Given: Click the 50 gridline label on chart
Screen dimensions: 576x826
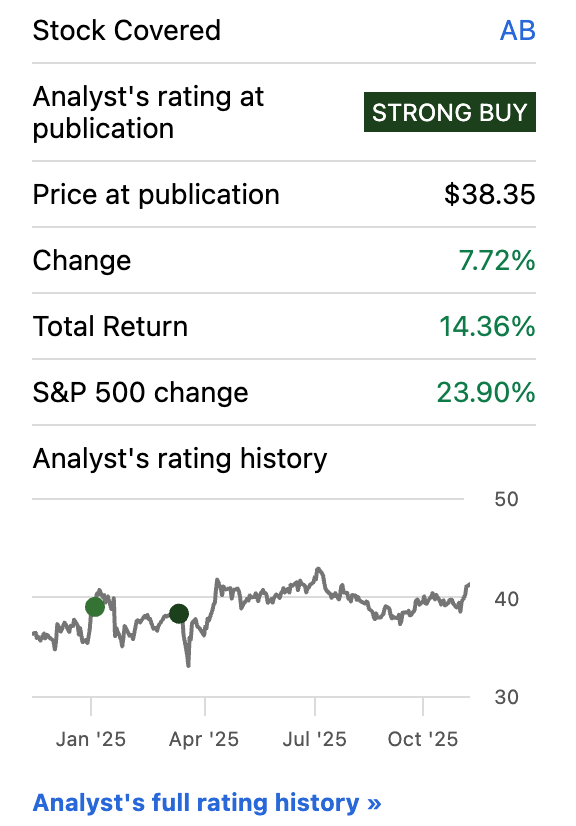Looking at the screenshot, I should point(506,499).
